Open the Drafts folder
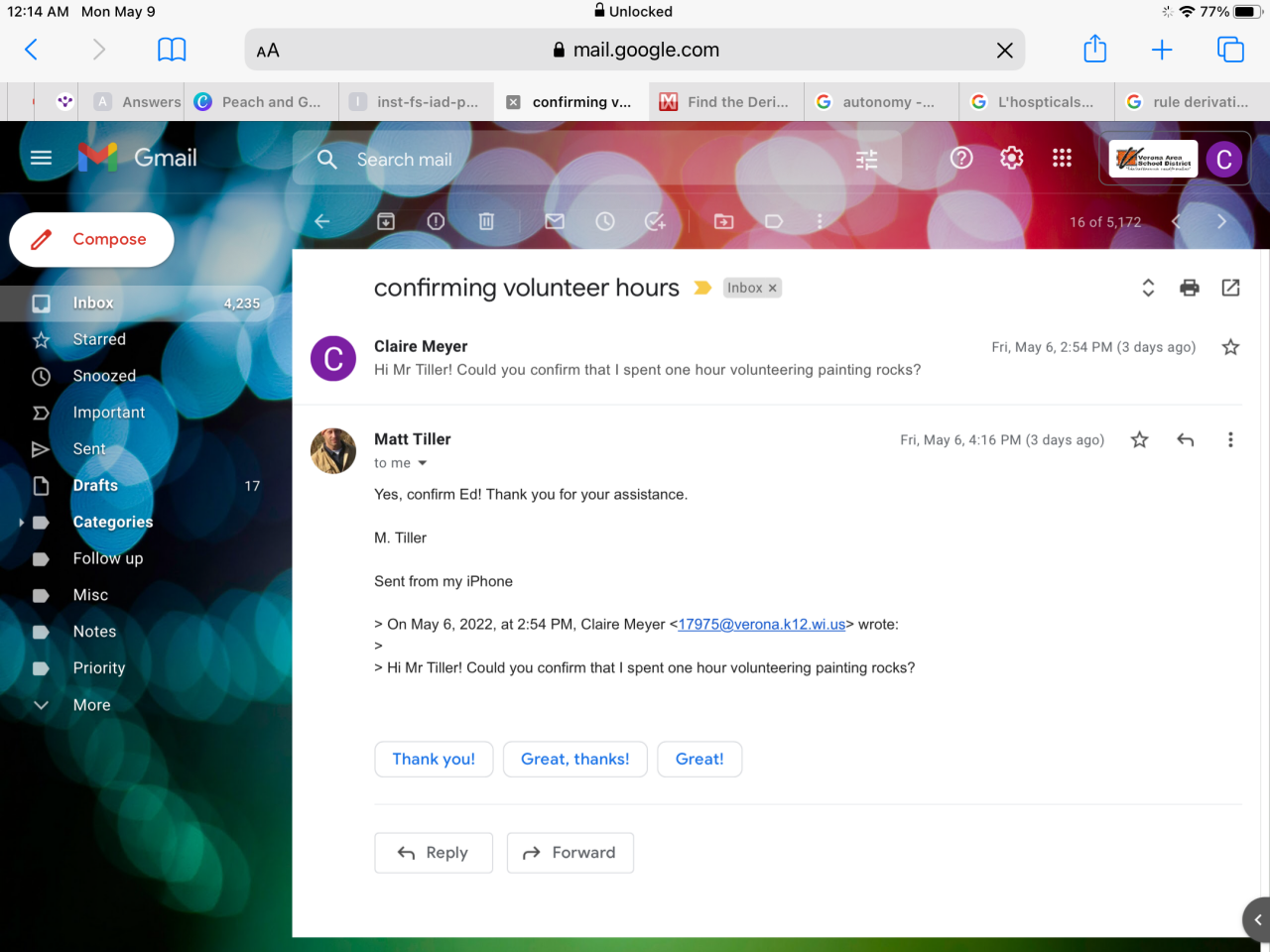 coord(95,486)
